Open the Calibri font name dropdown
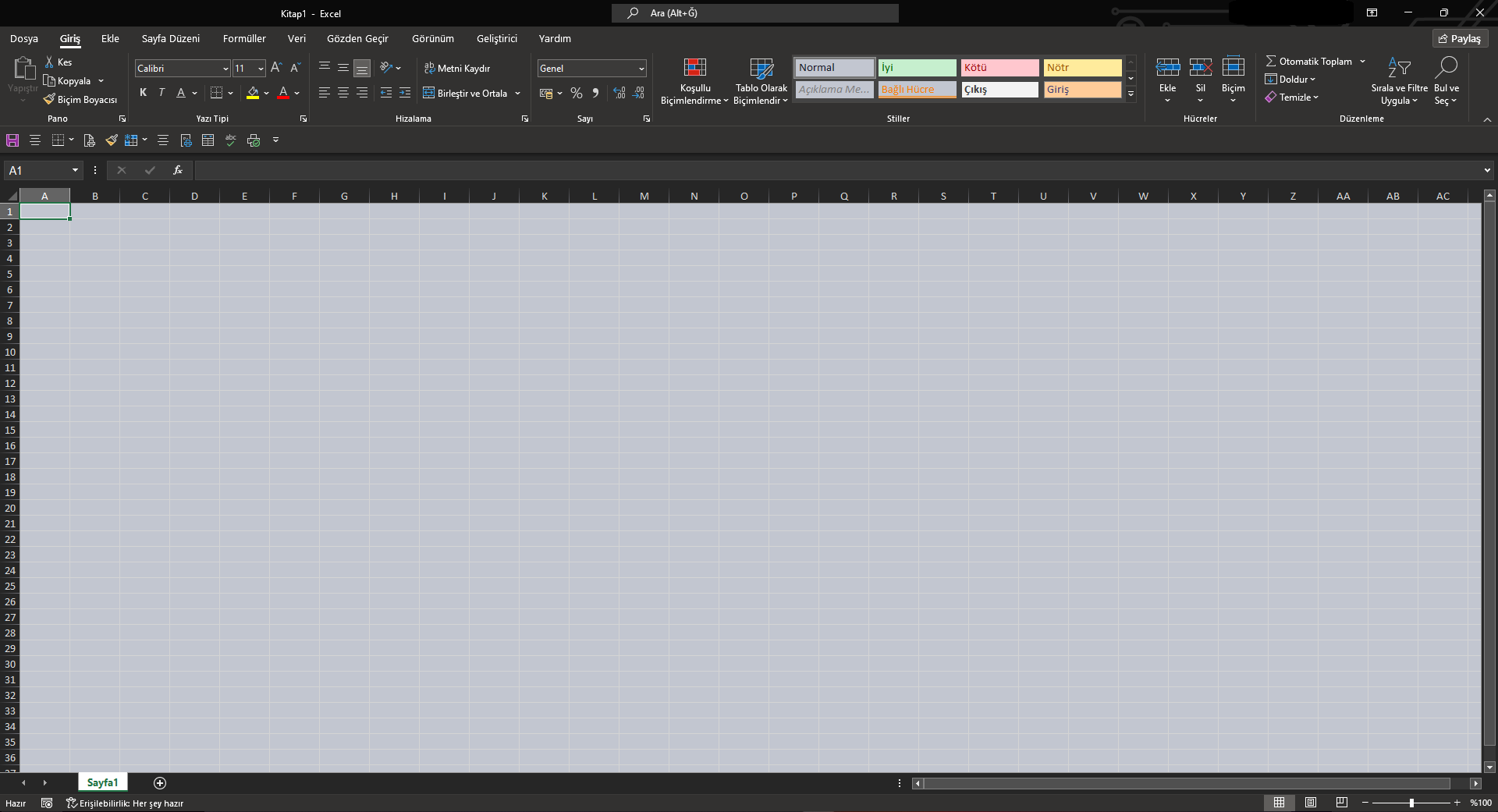This screenshot has width=1498, height=812. click(225, 69)
